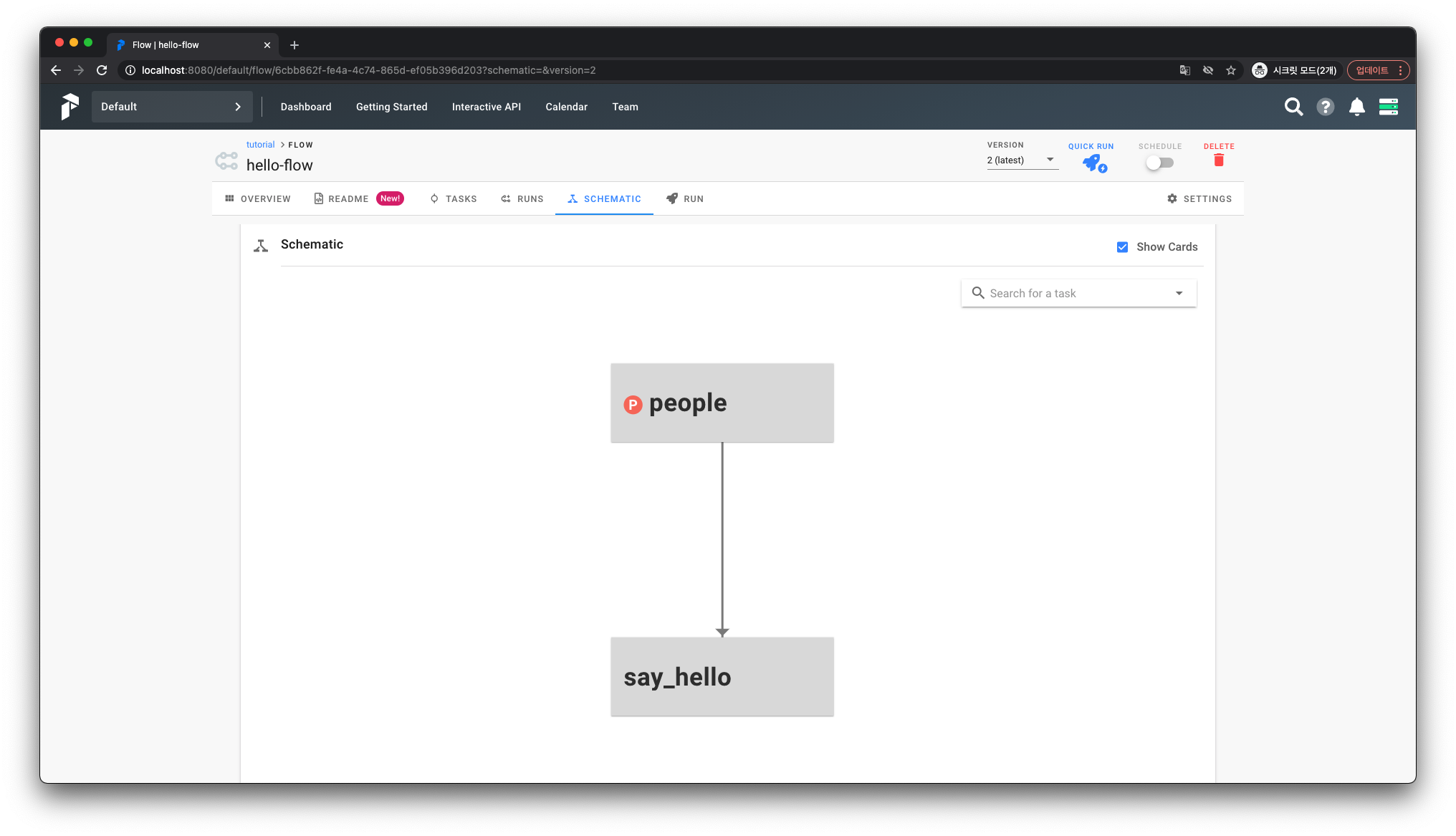Image resolution: width=1456 pixels, height=836 pixels.
Task: Expand the Search for a task dropdown arrow
Action: (1179, 293)
